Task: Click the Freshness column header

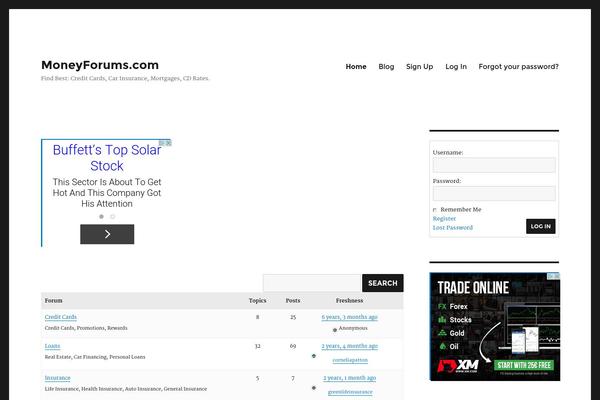Action: point(349,300)
